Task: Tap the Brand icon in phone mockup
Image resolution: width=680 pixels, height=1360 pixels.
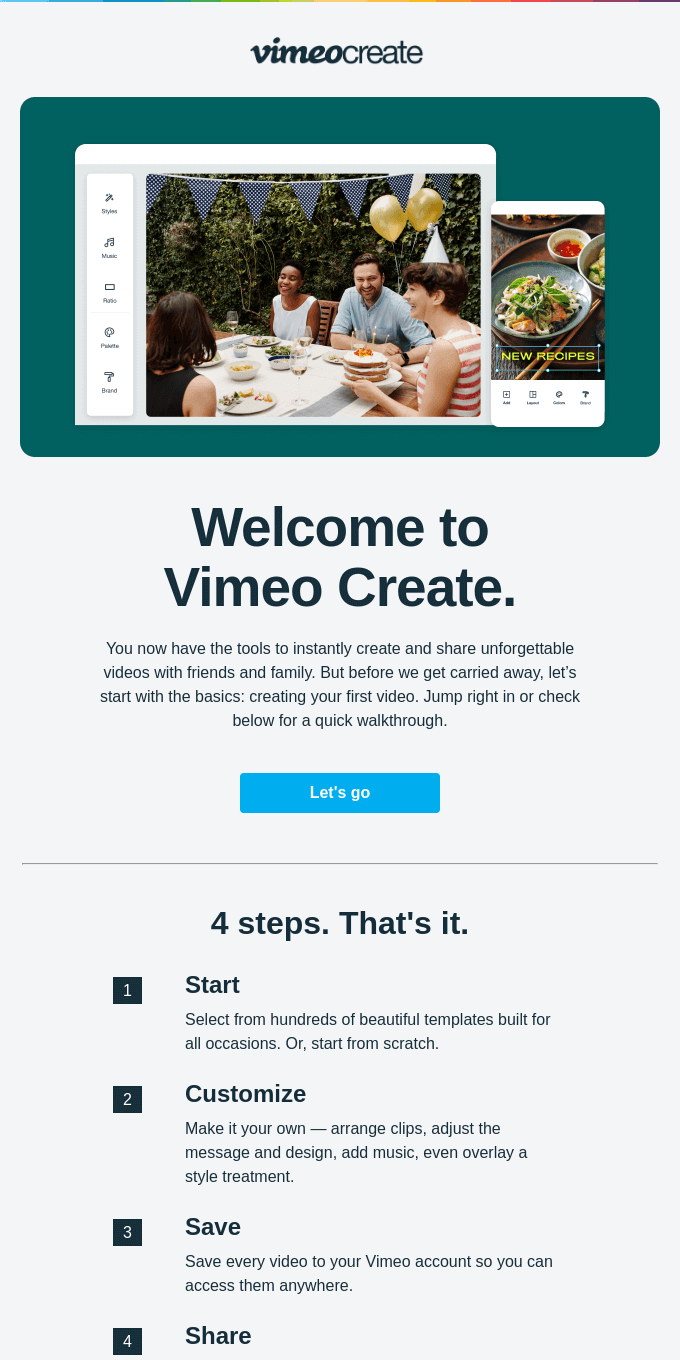Action: pos(585,394)
